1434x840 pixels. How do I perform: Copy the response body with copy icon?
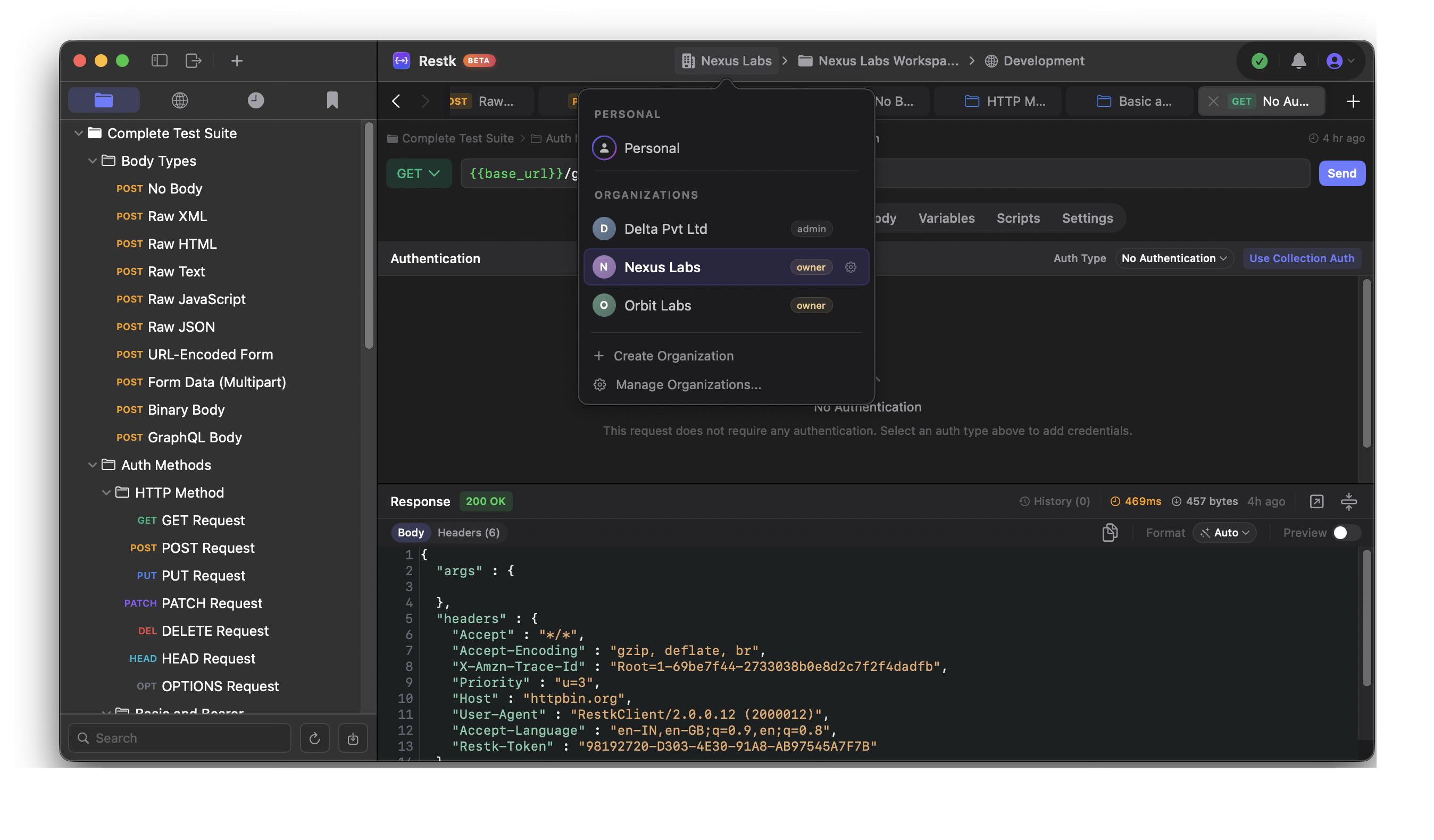pyautogui.click(x=1110, y=532)
